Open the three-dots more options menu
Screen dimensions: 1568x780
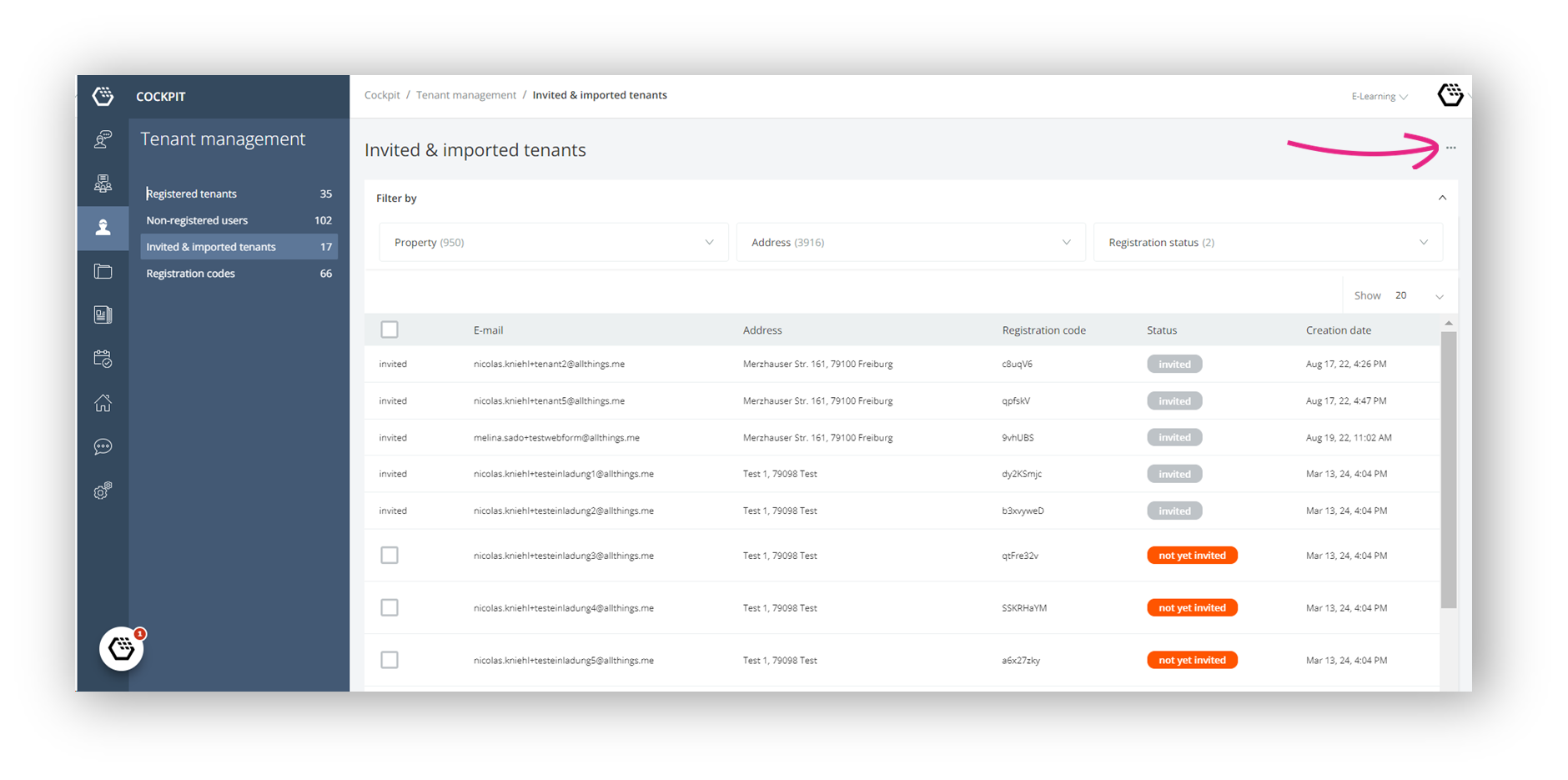coord(1451,148)
